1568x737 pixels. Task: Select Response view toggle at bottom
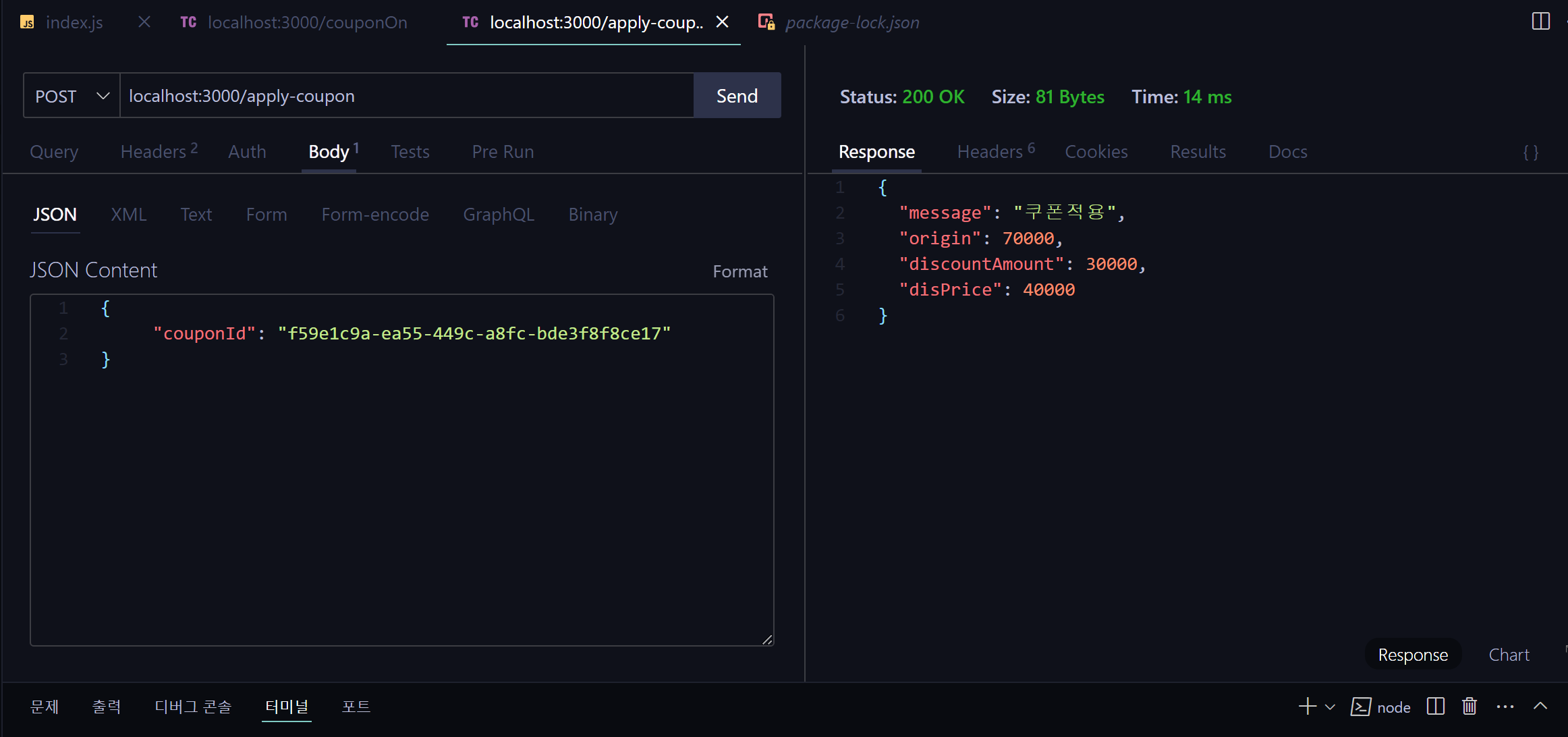(1412, 655)
